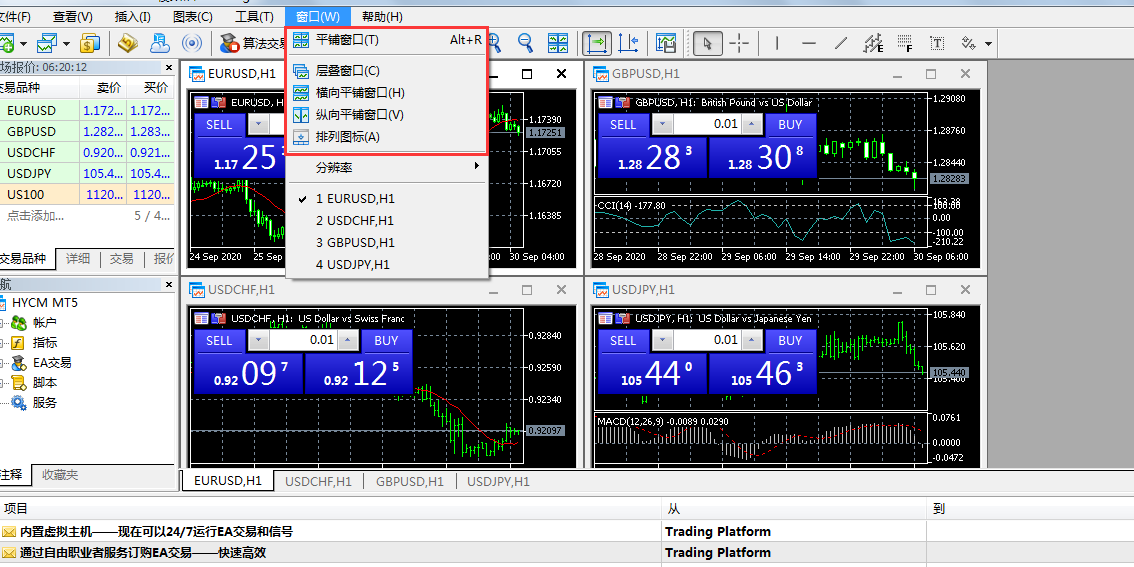Choose 层叠窗口(C) from window menu
The height and width of the screenshot is (567, 1134).
click(347, 71)
